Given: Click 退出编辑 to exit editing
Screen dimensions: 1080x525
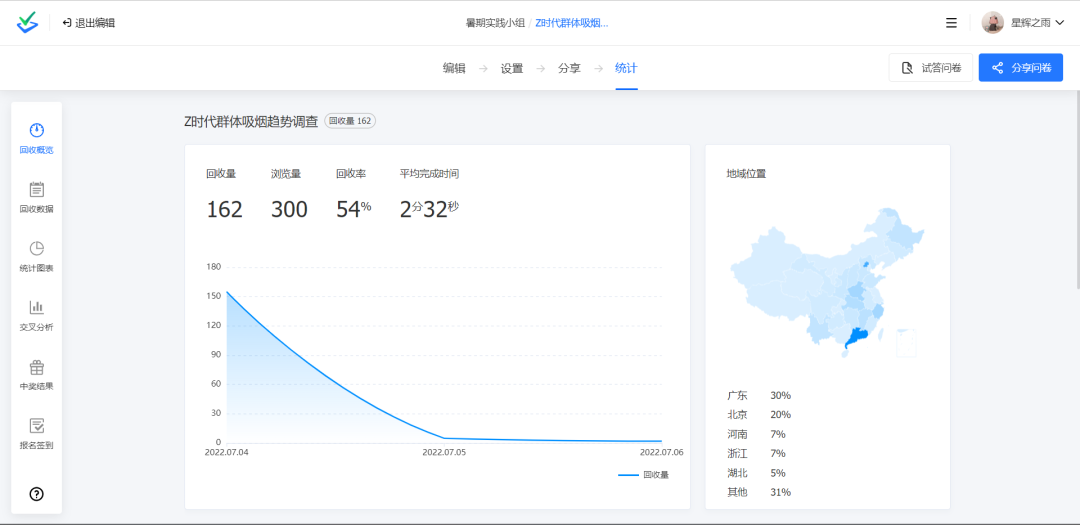Looking at the screenshot, I should tap(88, 22).
